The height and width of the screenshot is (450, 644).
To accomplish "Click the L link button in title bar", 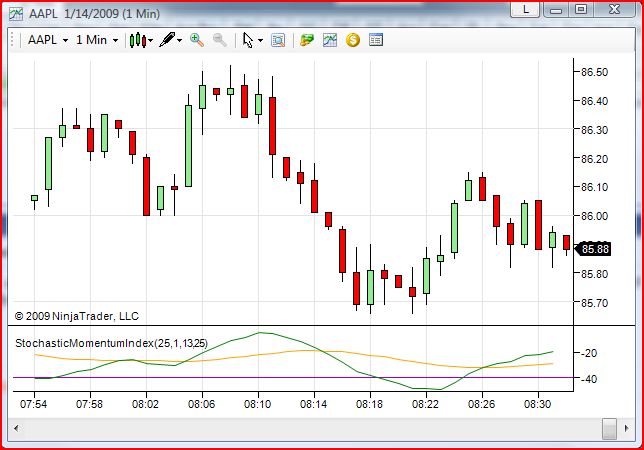I will pos(525,10).
